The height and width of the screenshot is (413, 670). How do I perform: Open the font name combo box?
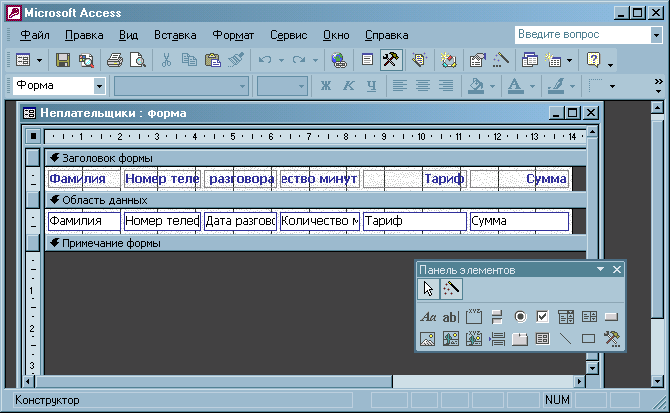click(242, 86)
